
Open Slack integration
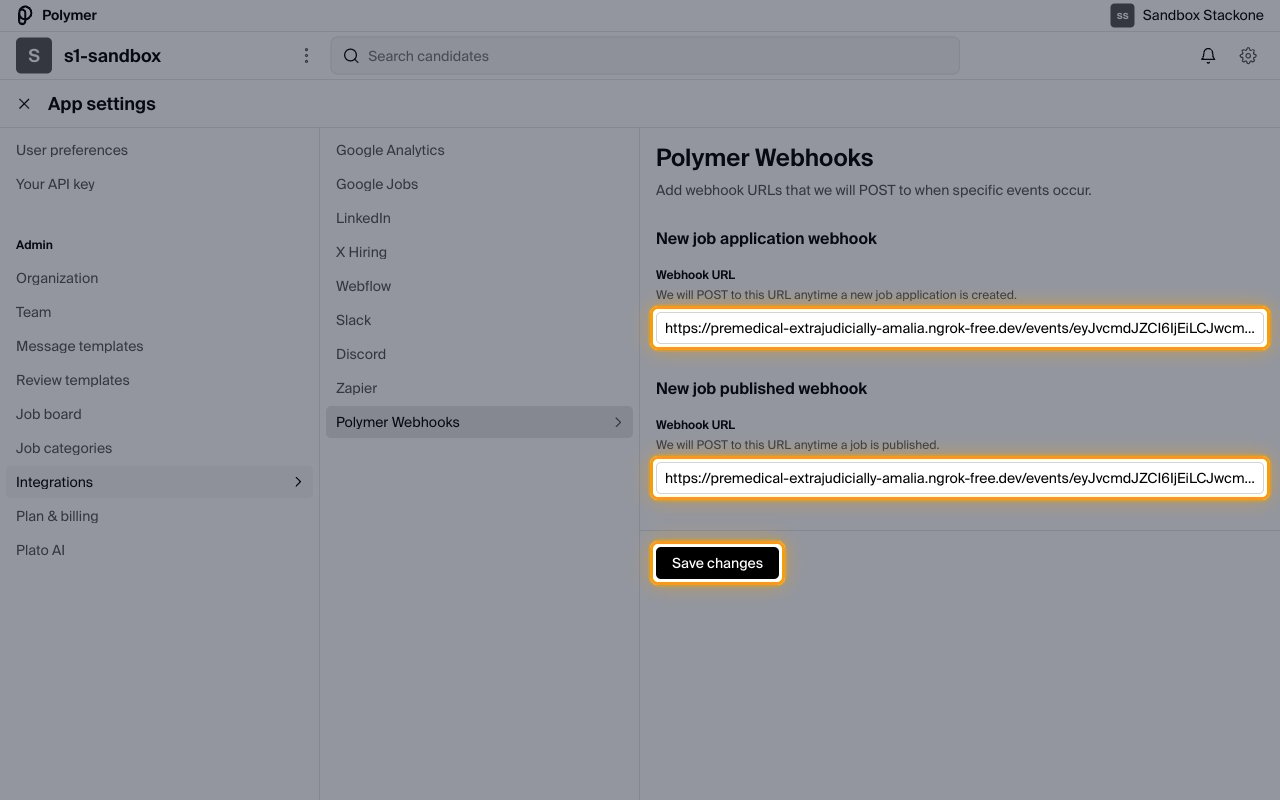point(353,320)
